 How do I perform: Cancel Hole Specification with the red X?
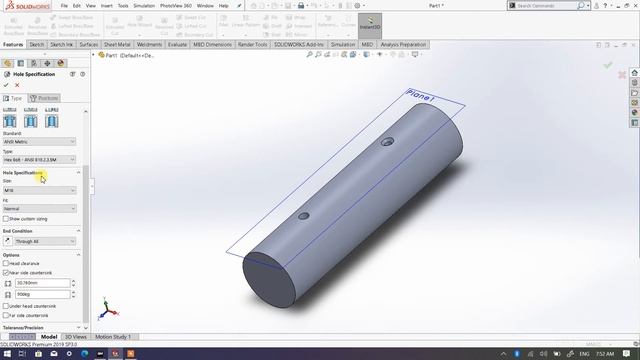17,85
